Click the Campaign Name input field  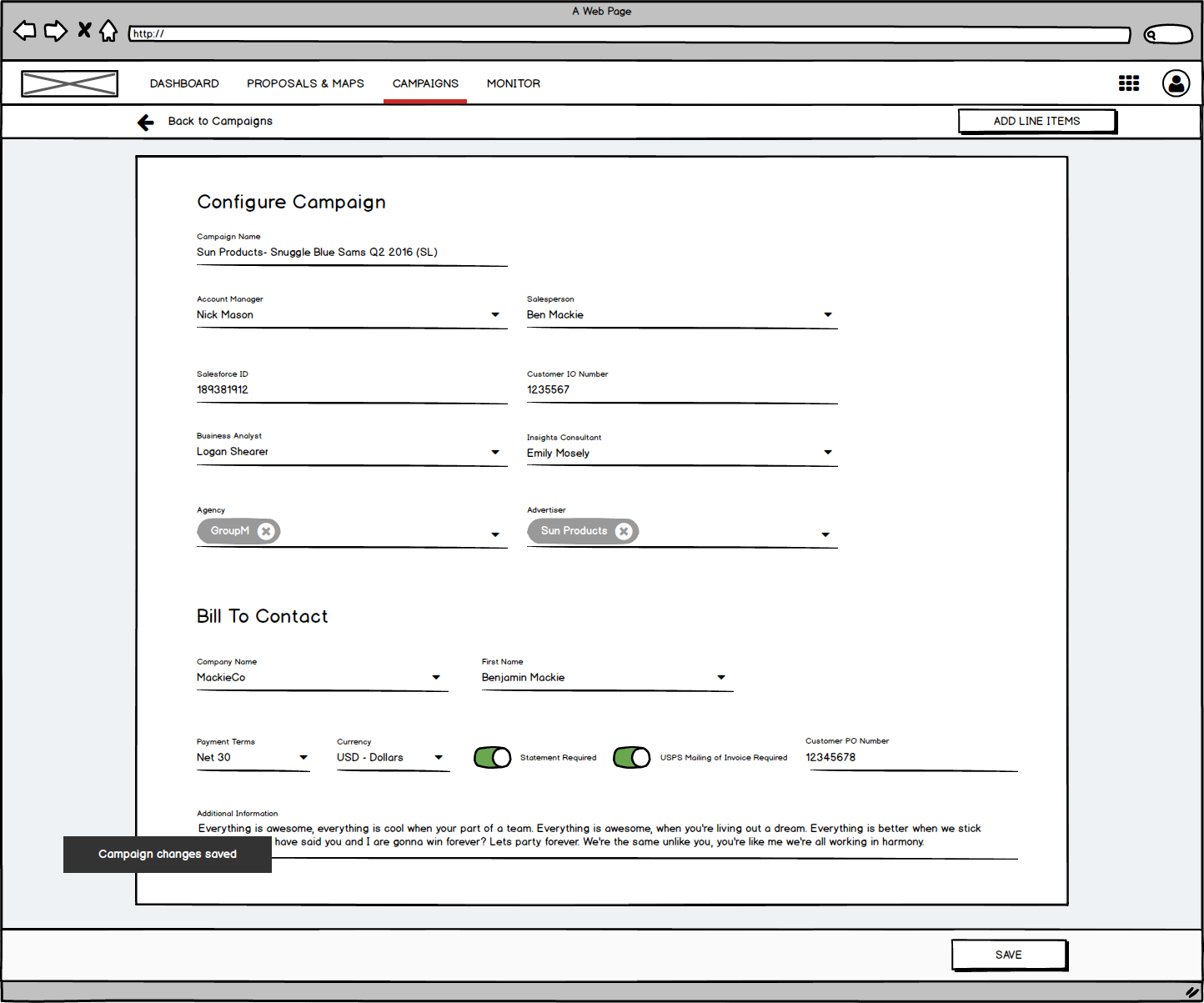(351, 253)
